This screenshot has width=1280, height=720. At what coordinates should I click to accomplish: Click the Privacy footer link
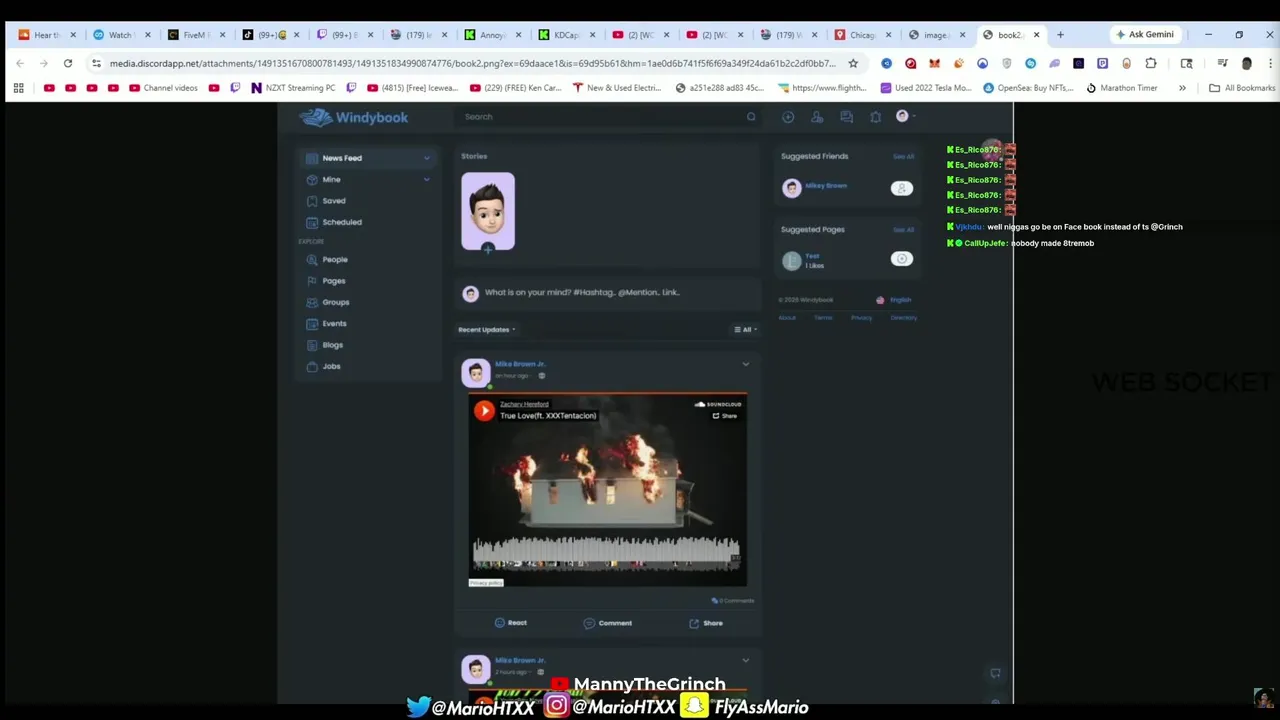click(861, 318)
